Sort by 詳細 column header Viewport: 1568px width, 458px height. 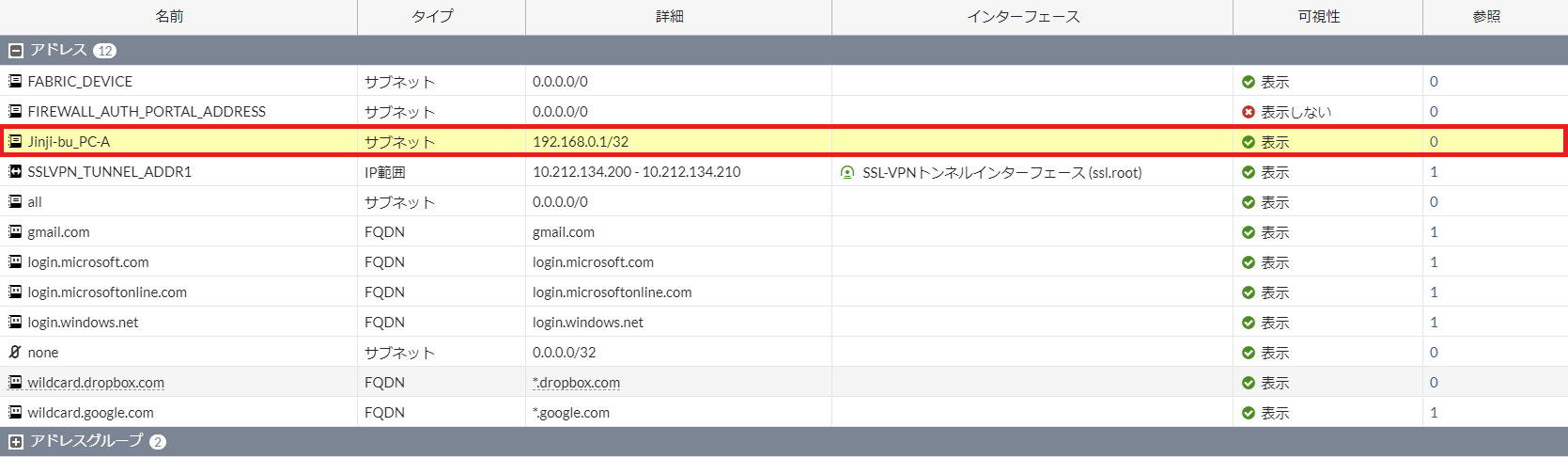pos(670,16)
